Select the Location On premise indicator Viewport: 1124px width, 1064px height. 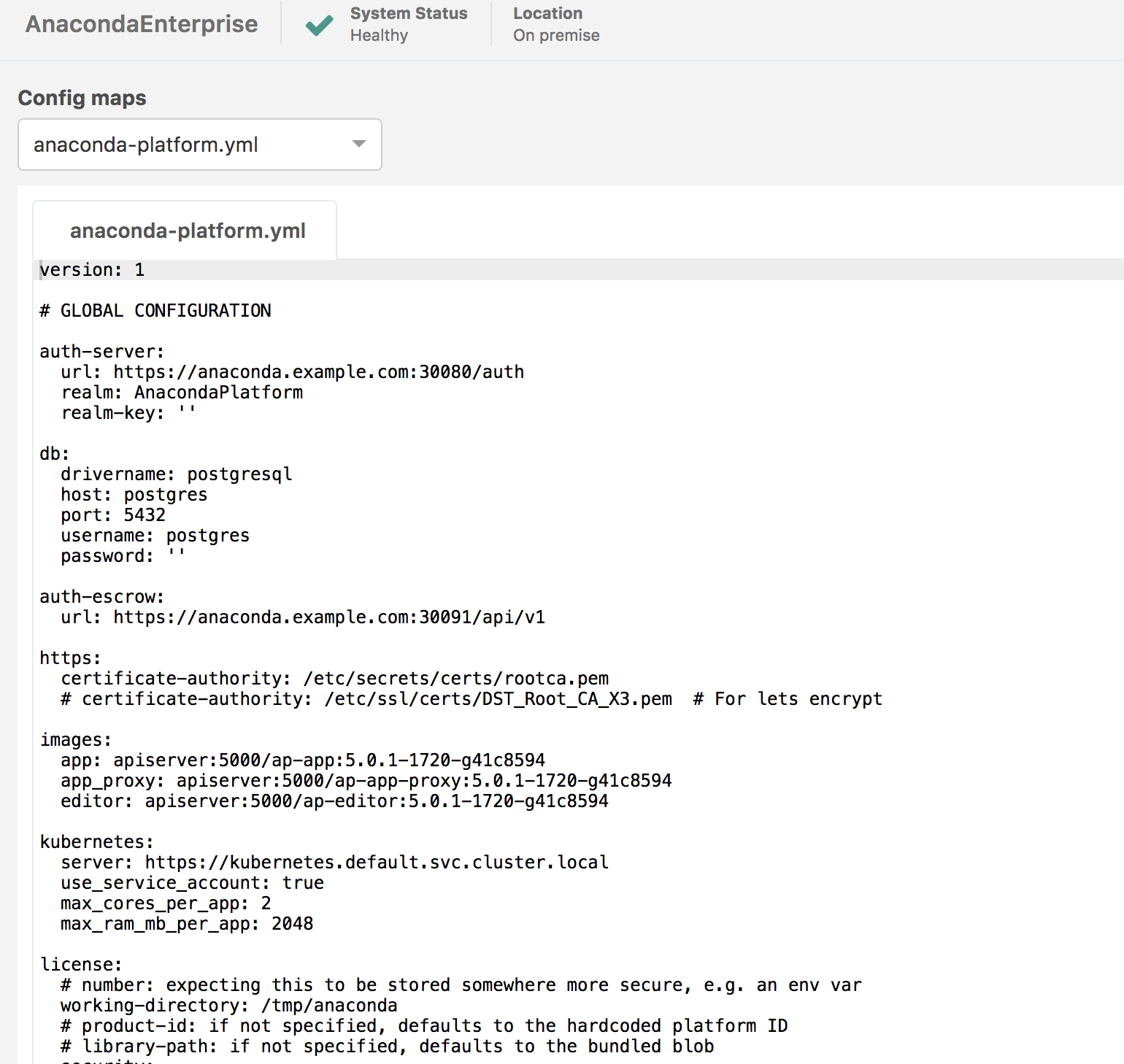pos(556,24)
